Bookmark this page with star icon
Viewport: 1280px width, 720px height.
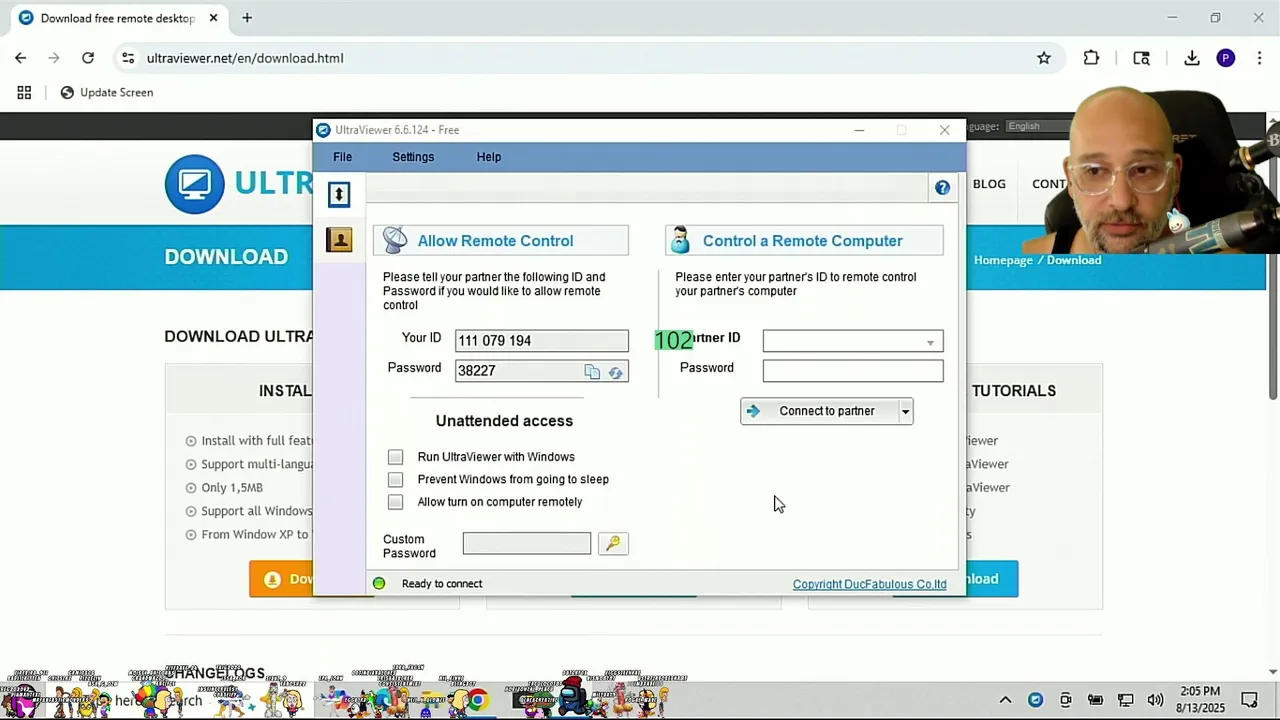pyautogui.click(x=1044, y=58)
